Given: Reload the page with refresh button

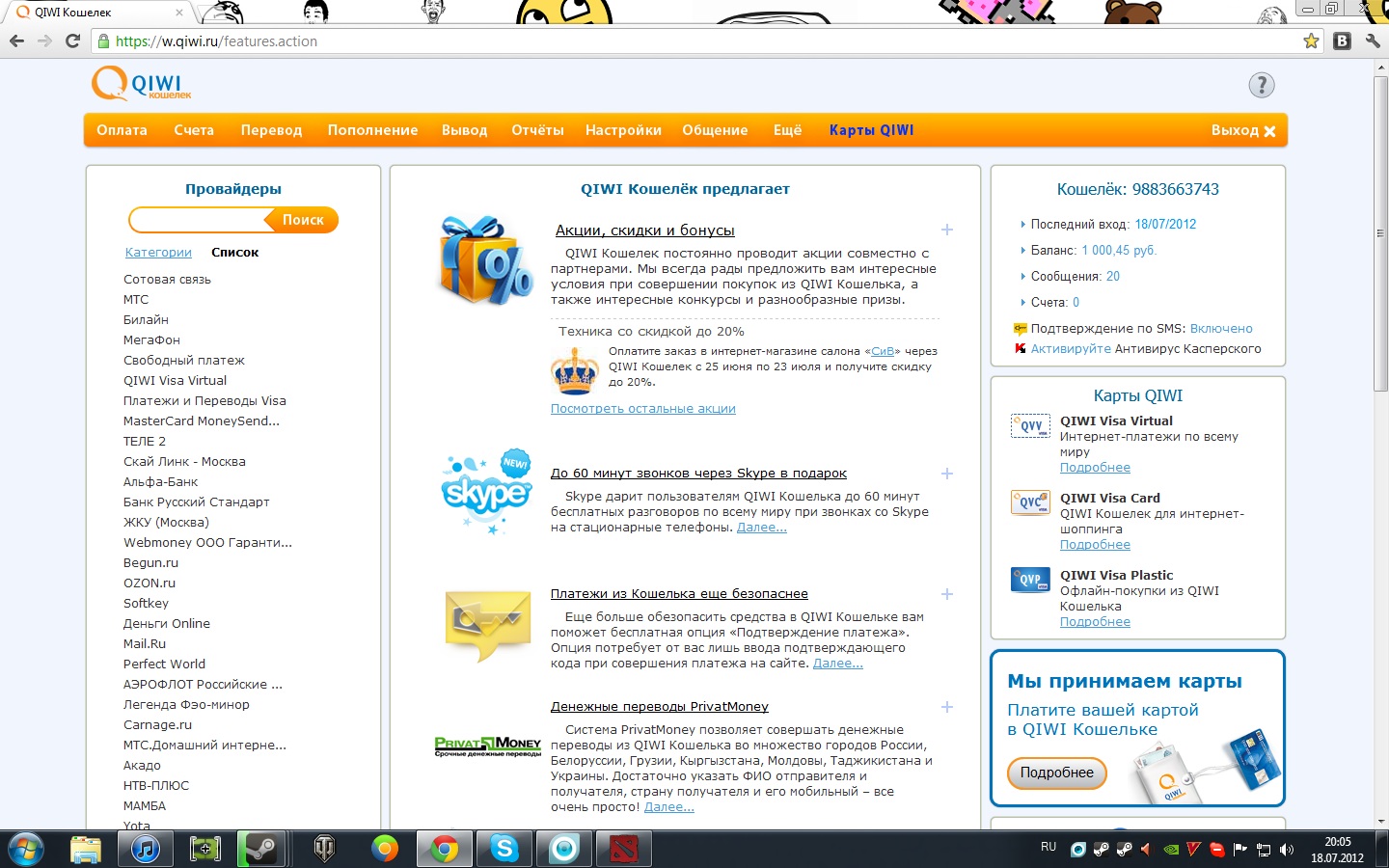Looking at the screenshot, I should pos(72,41).
